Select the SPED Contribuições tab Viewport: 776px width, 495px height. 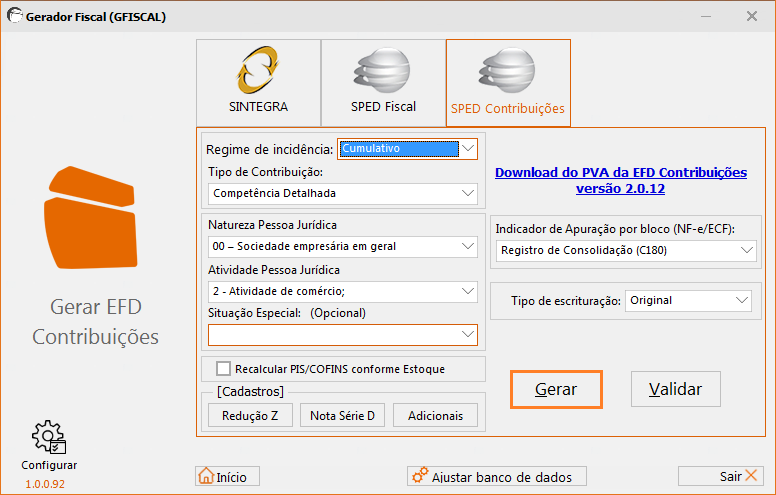tap(508, 83)
